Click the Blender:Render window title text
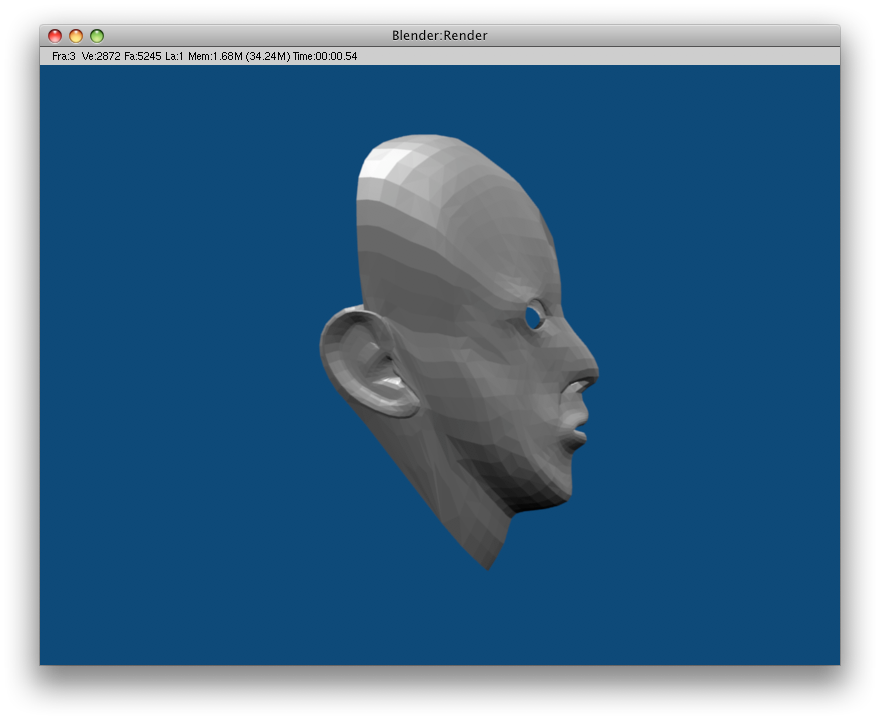Screen dimensions: 880x720 440,36
